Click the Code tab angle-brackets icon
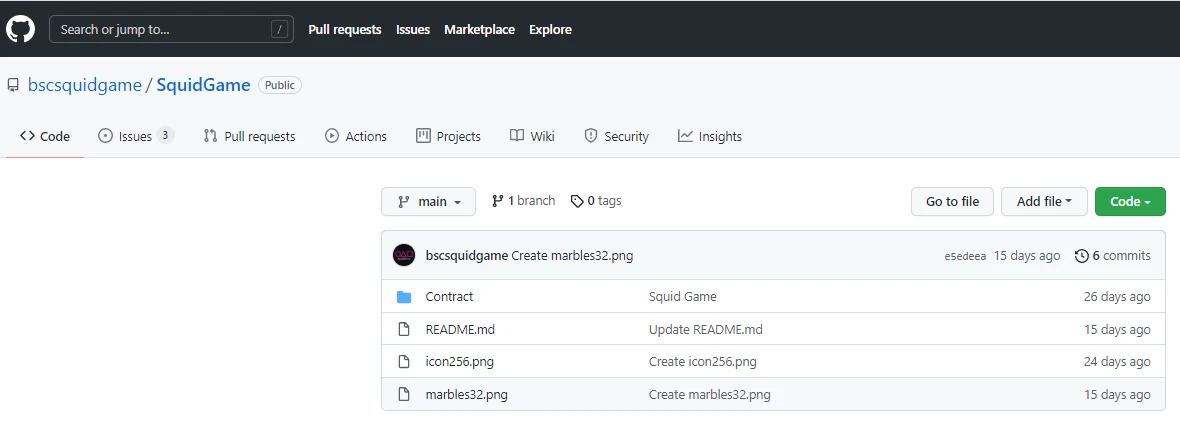 (x=27, y=136)
